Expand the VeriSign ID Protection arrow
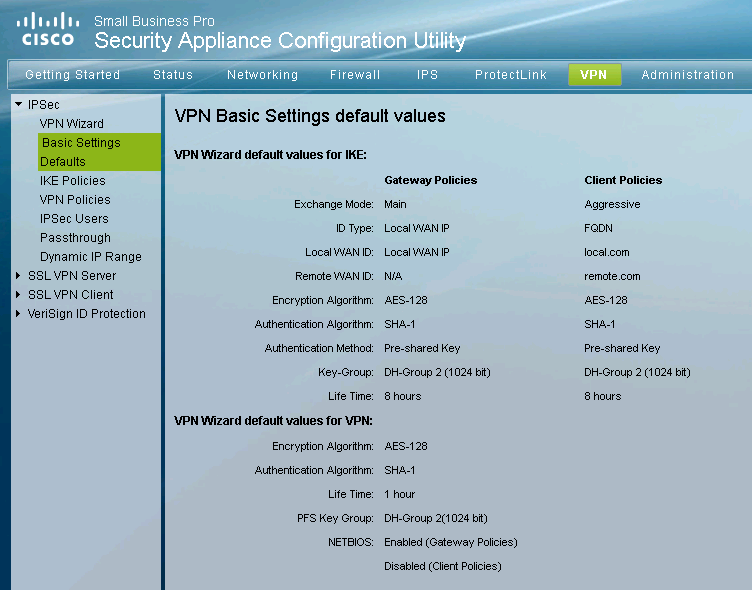This screenshot has height=590, width=752. pyautogui.click(x=18, y=314)
